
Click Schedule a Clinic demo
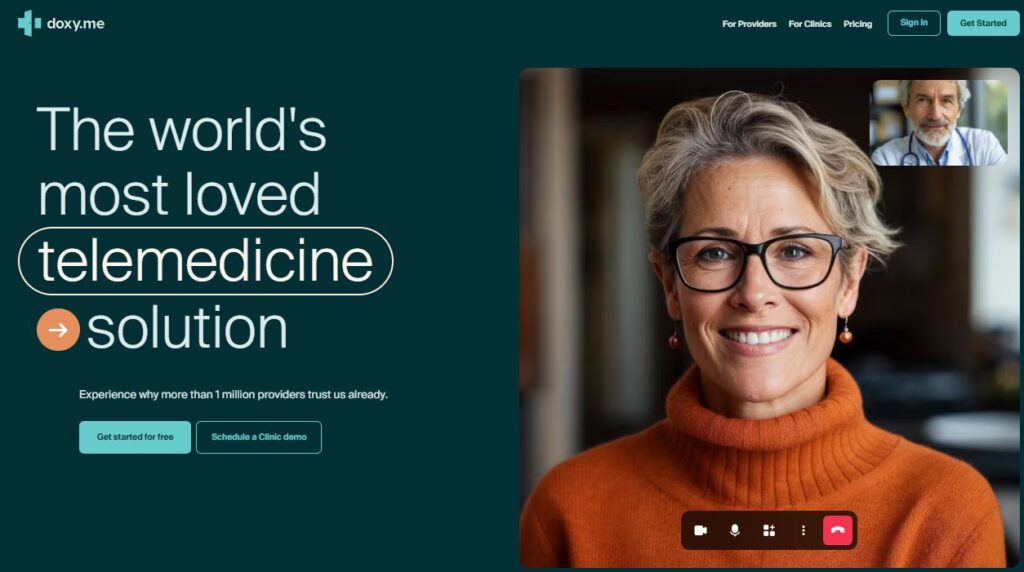tap(259, 437)
